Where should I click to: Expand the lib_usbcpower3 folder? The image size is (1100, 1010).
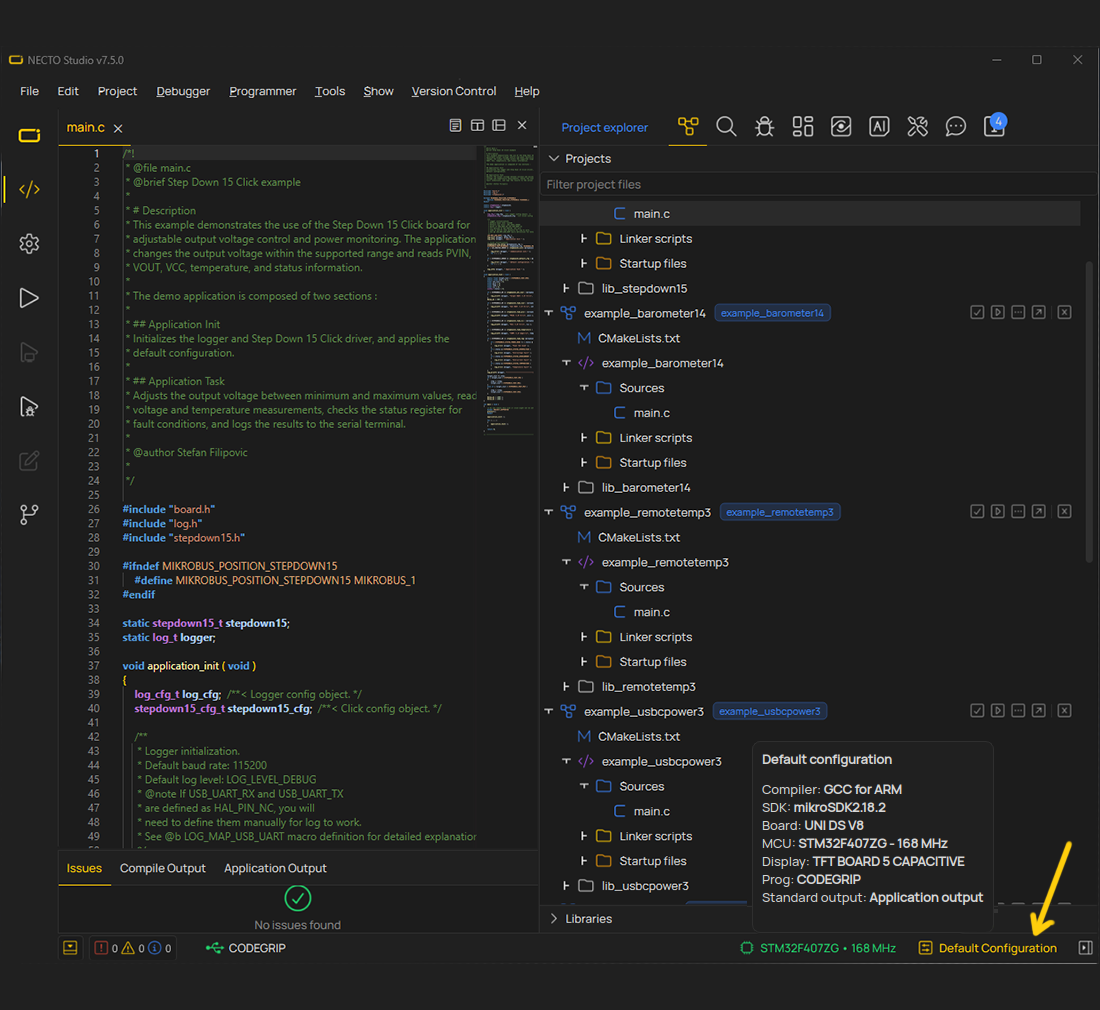566,886
